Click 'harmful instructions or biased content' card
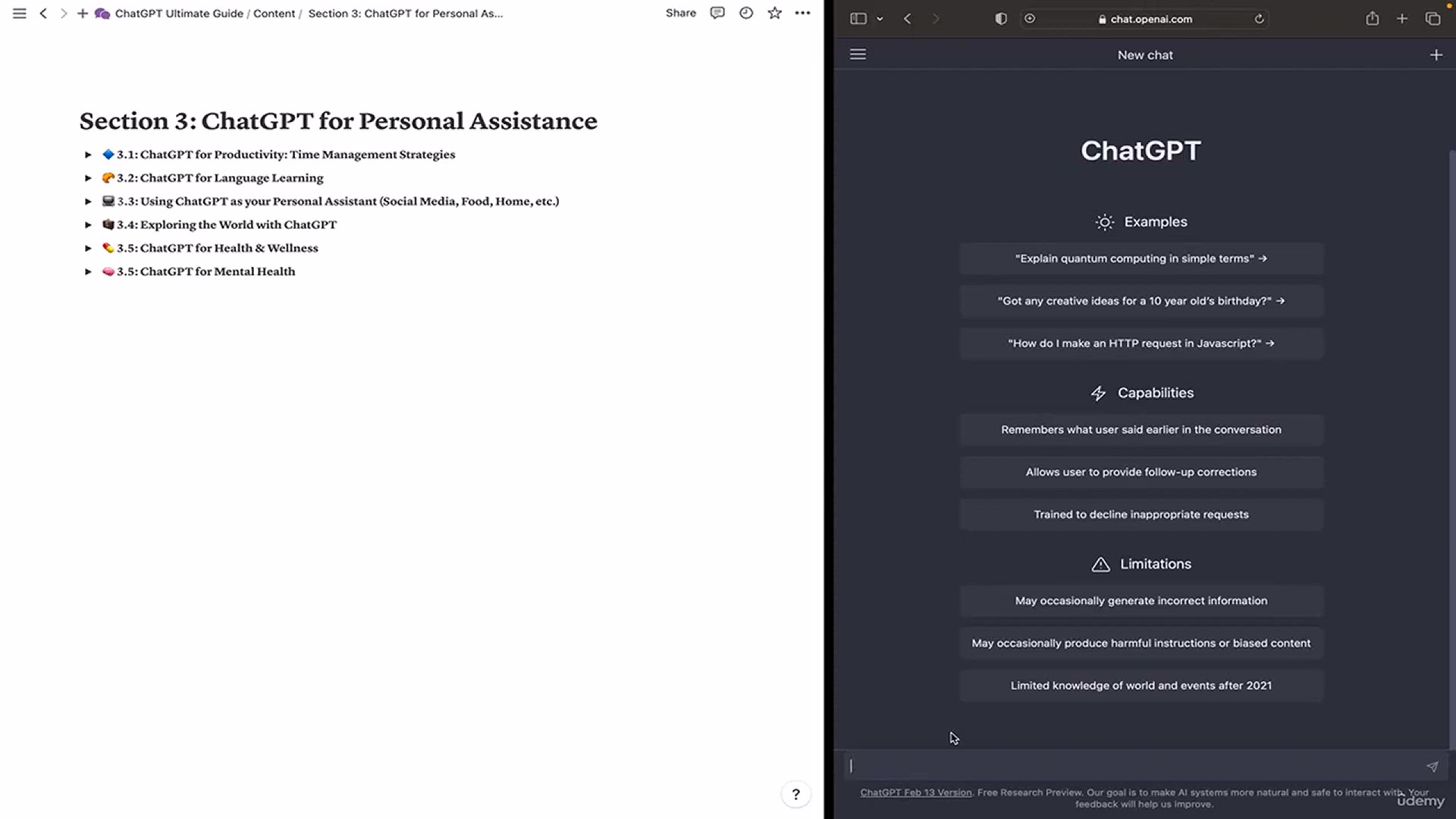 pos(1141,643)
